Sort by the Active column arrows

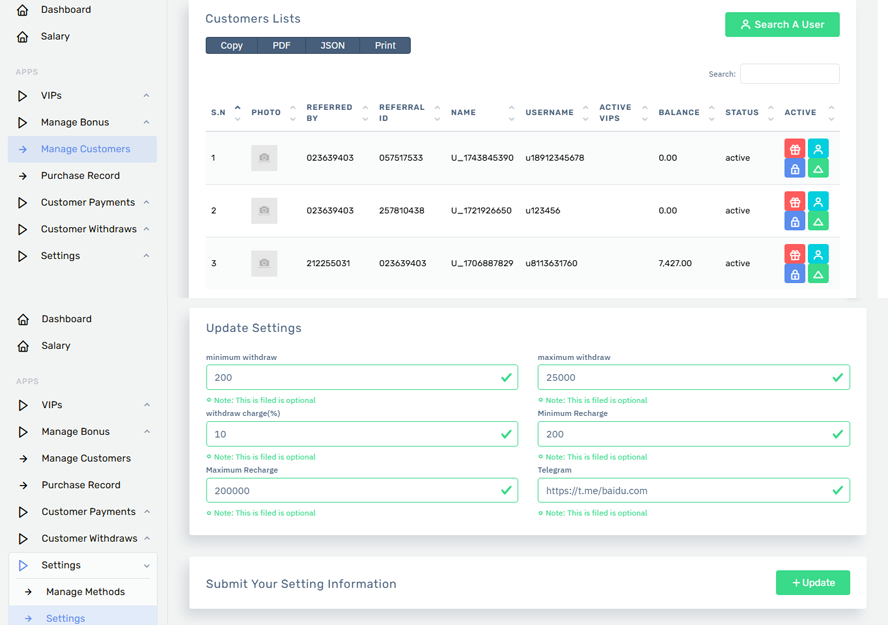tap(831, 113)
